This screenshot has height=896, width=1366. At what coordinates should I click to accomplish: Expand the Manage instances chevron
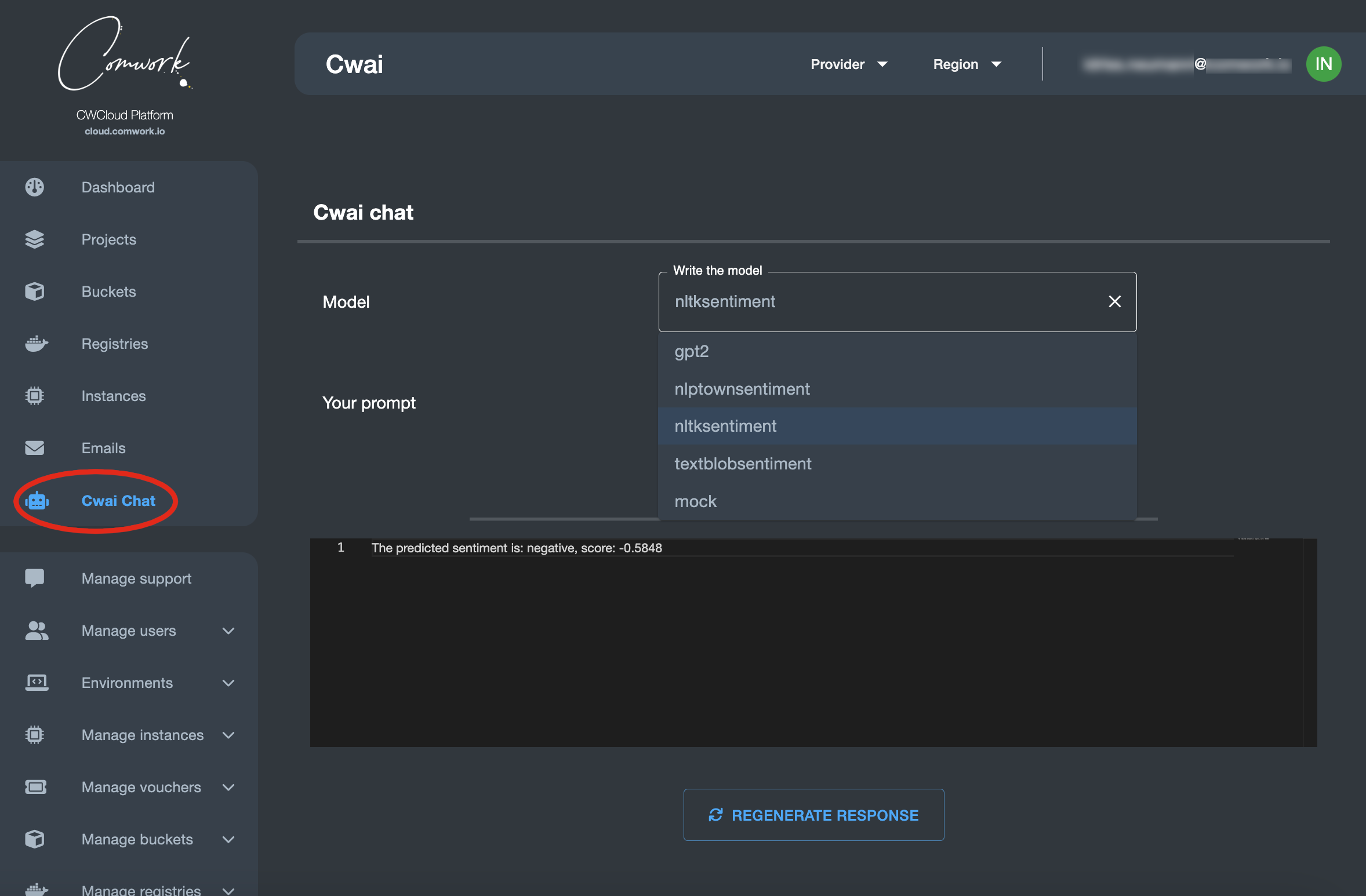(x=228, y=735)
